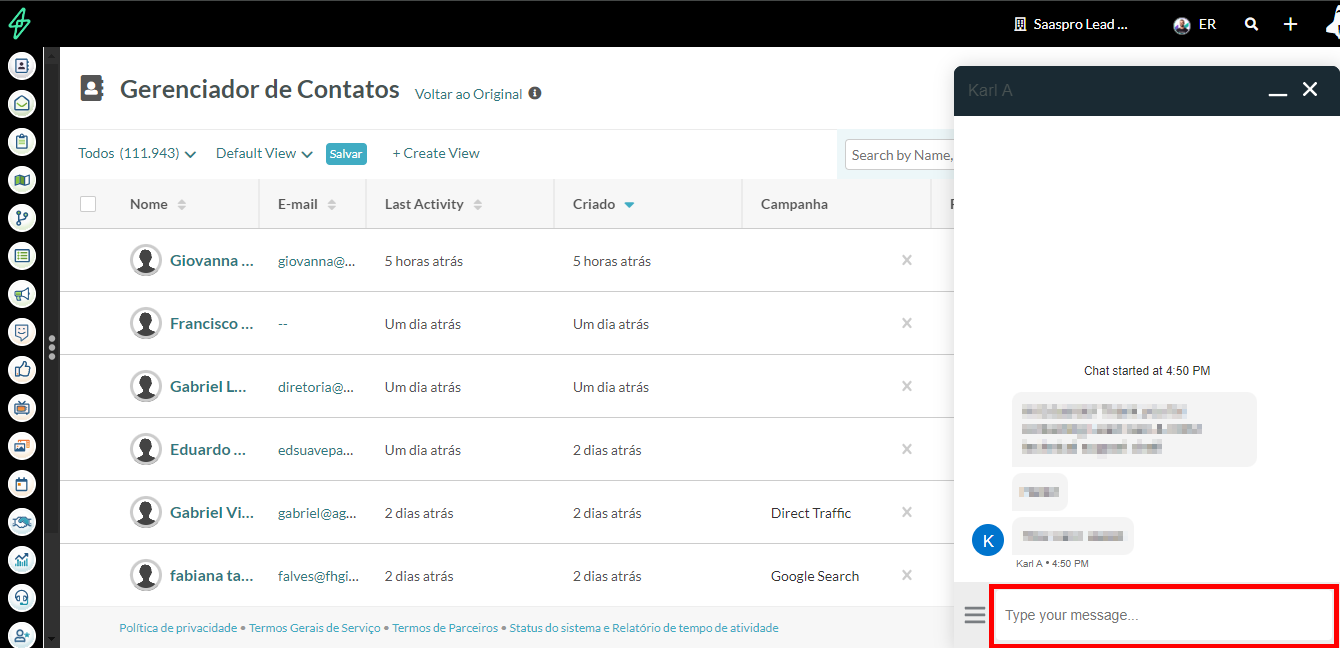Expand the Todos (111.943) filter dropdown
Viewport: 1340px width, 648px height.
[x=137, y=154]
